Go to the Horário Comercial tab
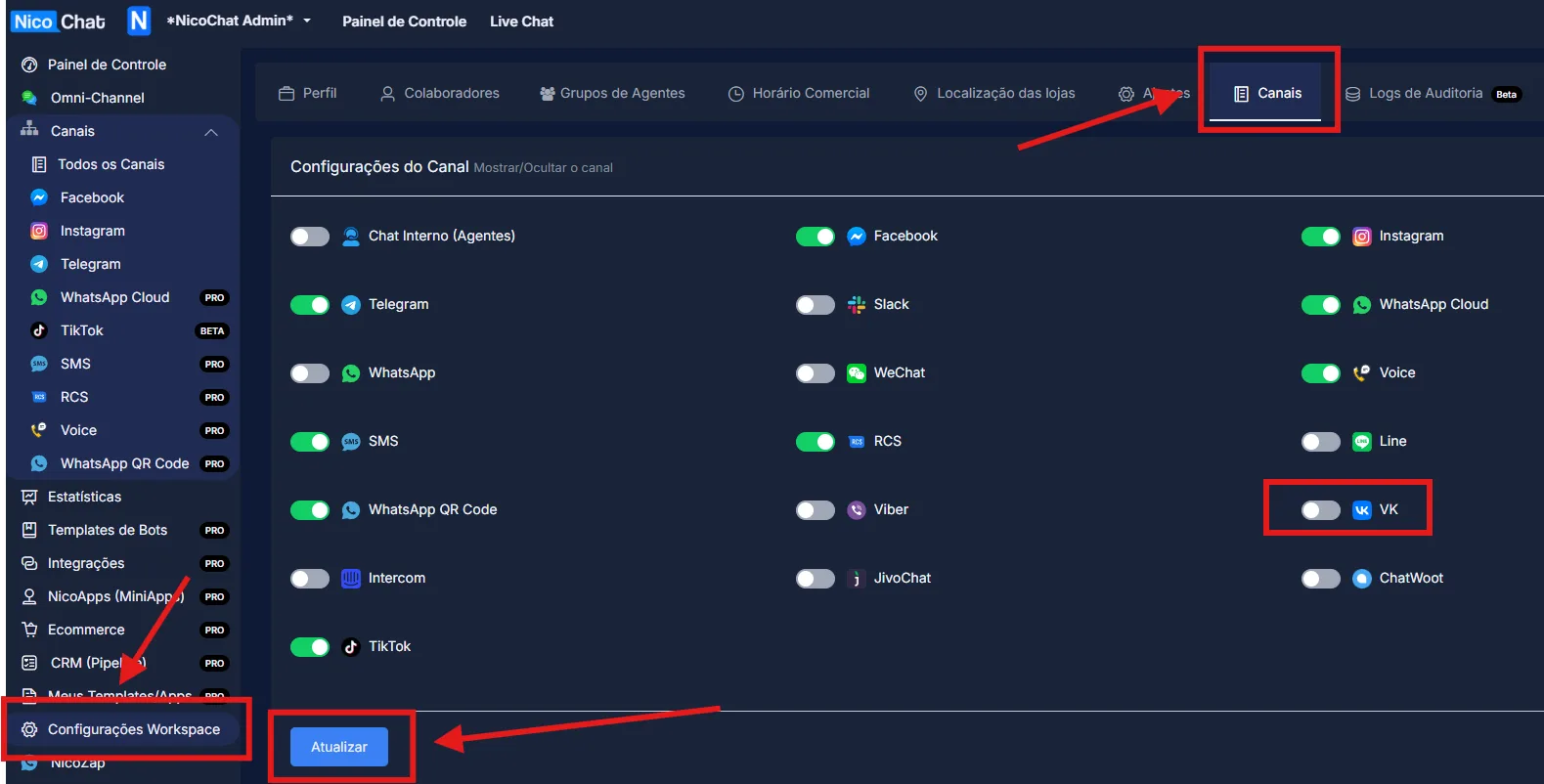The image size is (1544, 784). pyautogui.click(x=799, y=93)
